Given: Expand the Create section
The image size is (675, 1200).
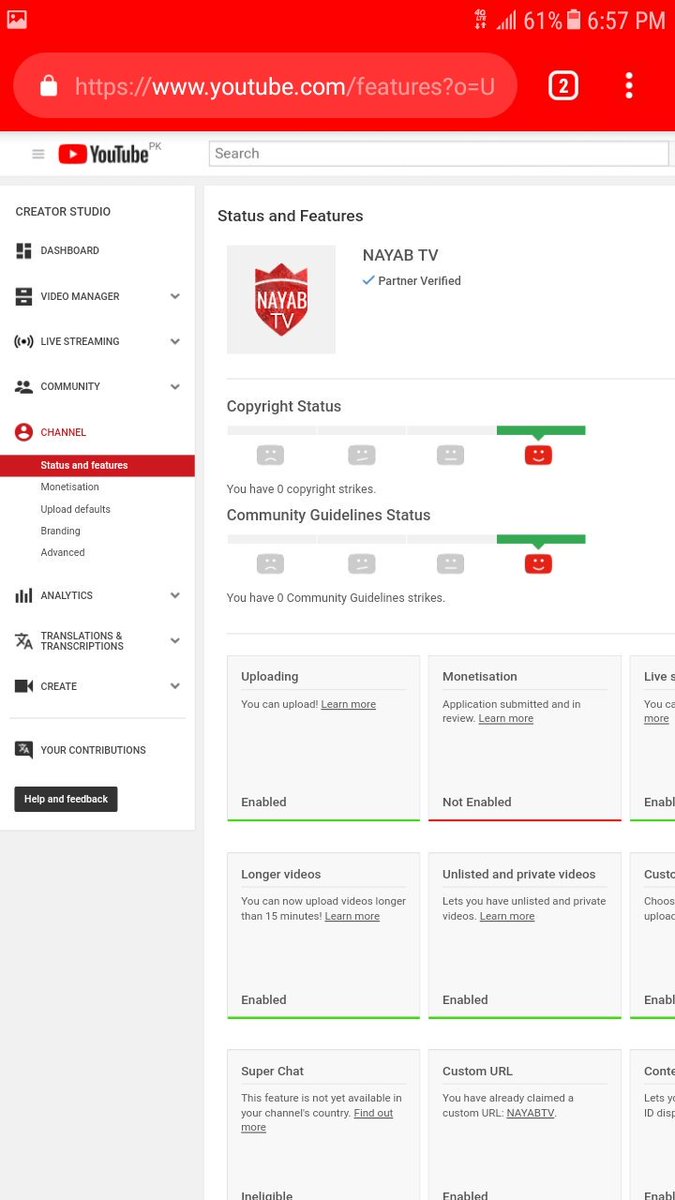Looking at the screenshot, I should (175, 686).
